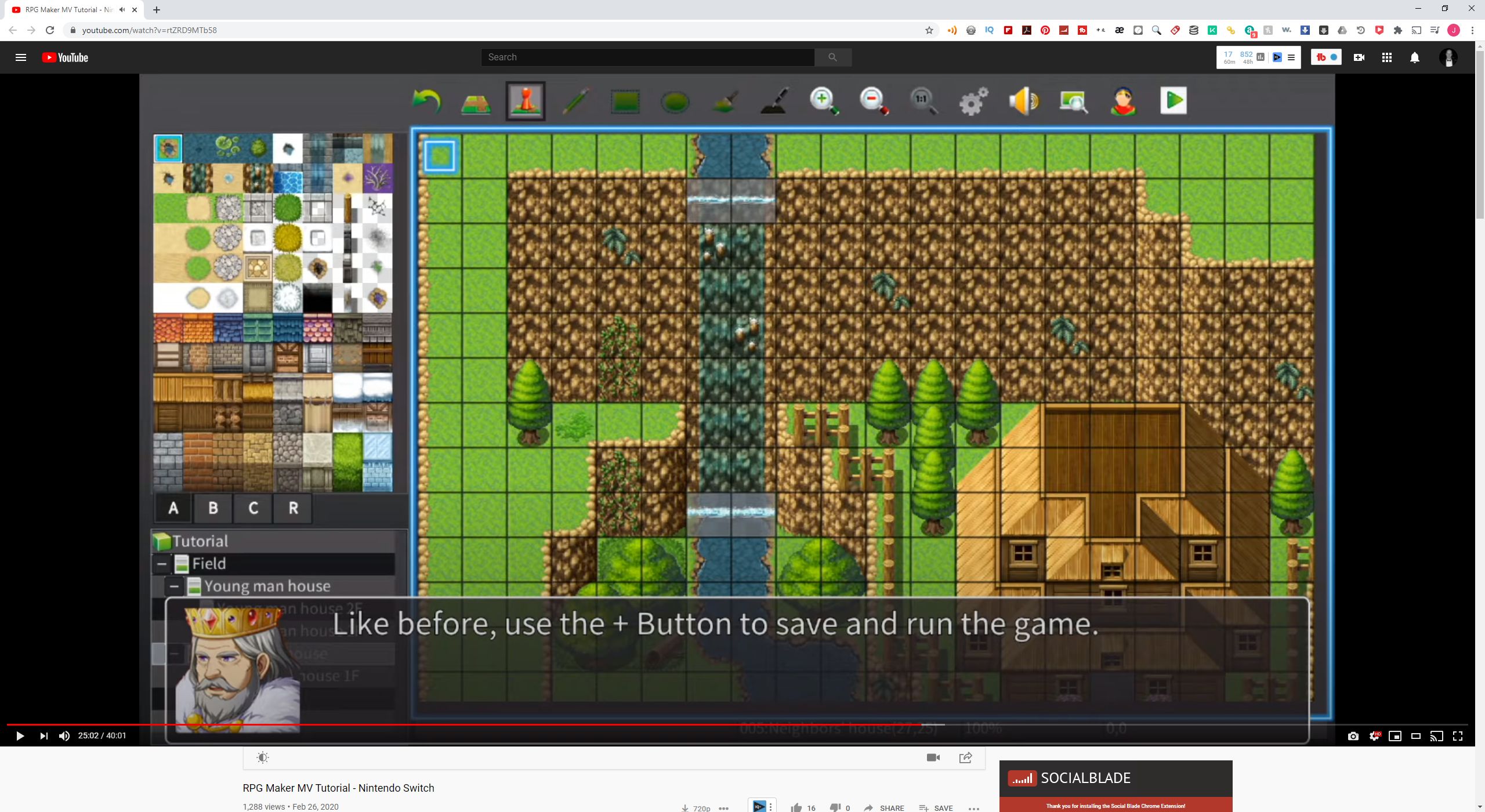Viewport: 1485px width, 812px height.
Task: Select the flood fill bucket tool
Action: tap(725, 101)
